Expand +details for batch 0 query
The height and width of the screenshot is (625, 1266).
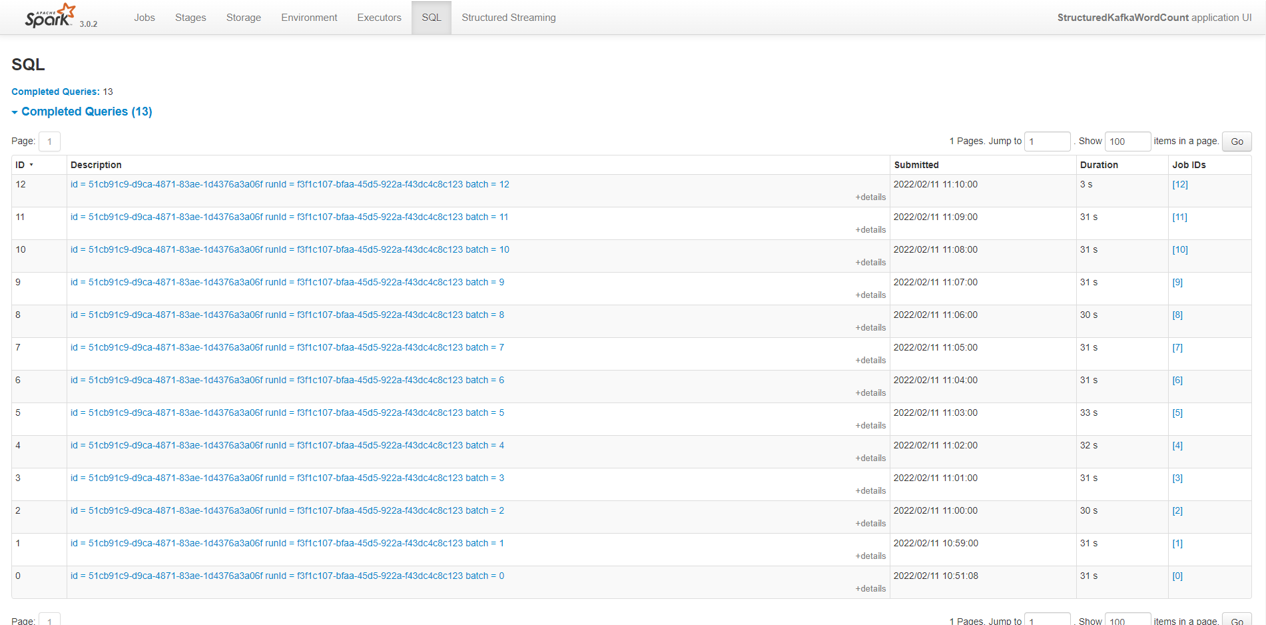870,589
